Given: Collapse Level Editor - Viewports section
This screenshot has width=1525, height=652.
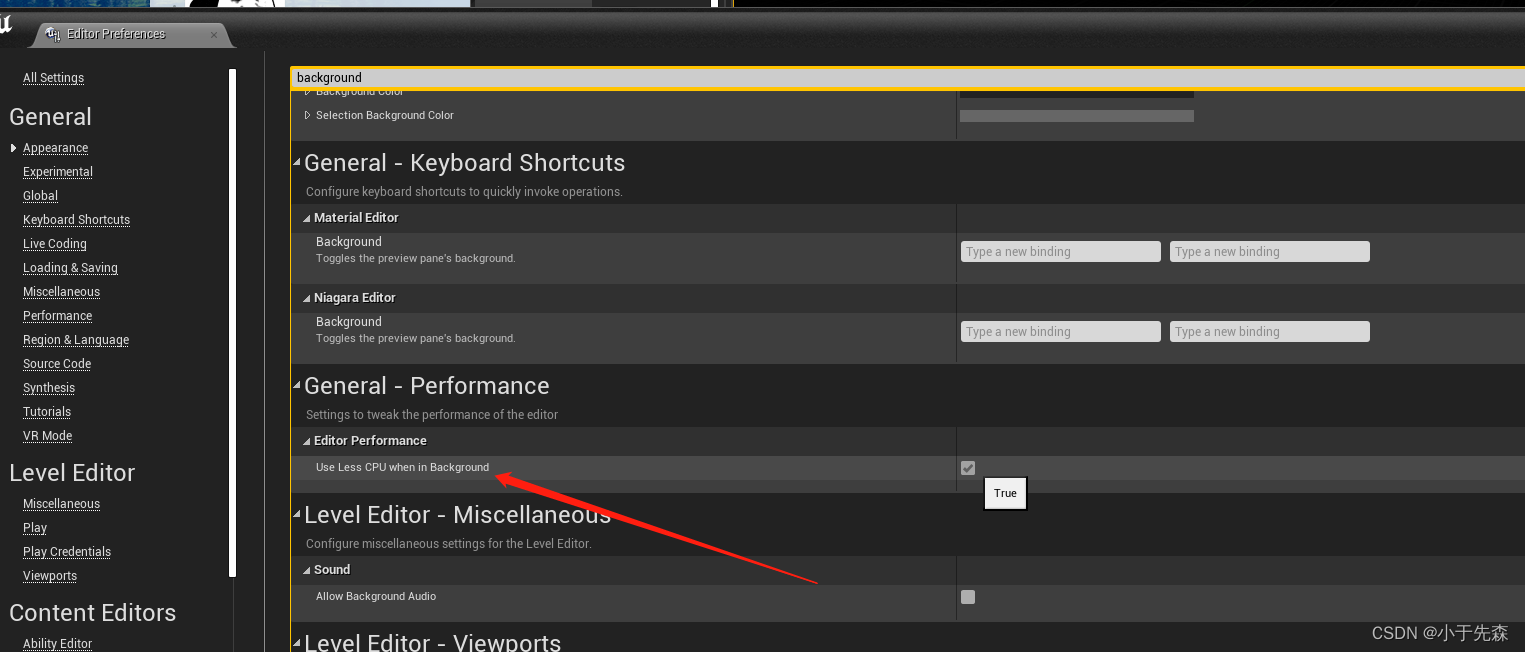Looking at the screenshot, I should point(297,643).
